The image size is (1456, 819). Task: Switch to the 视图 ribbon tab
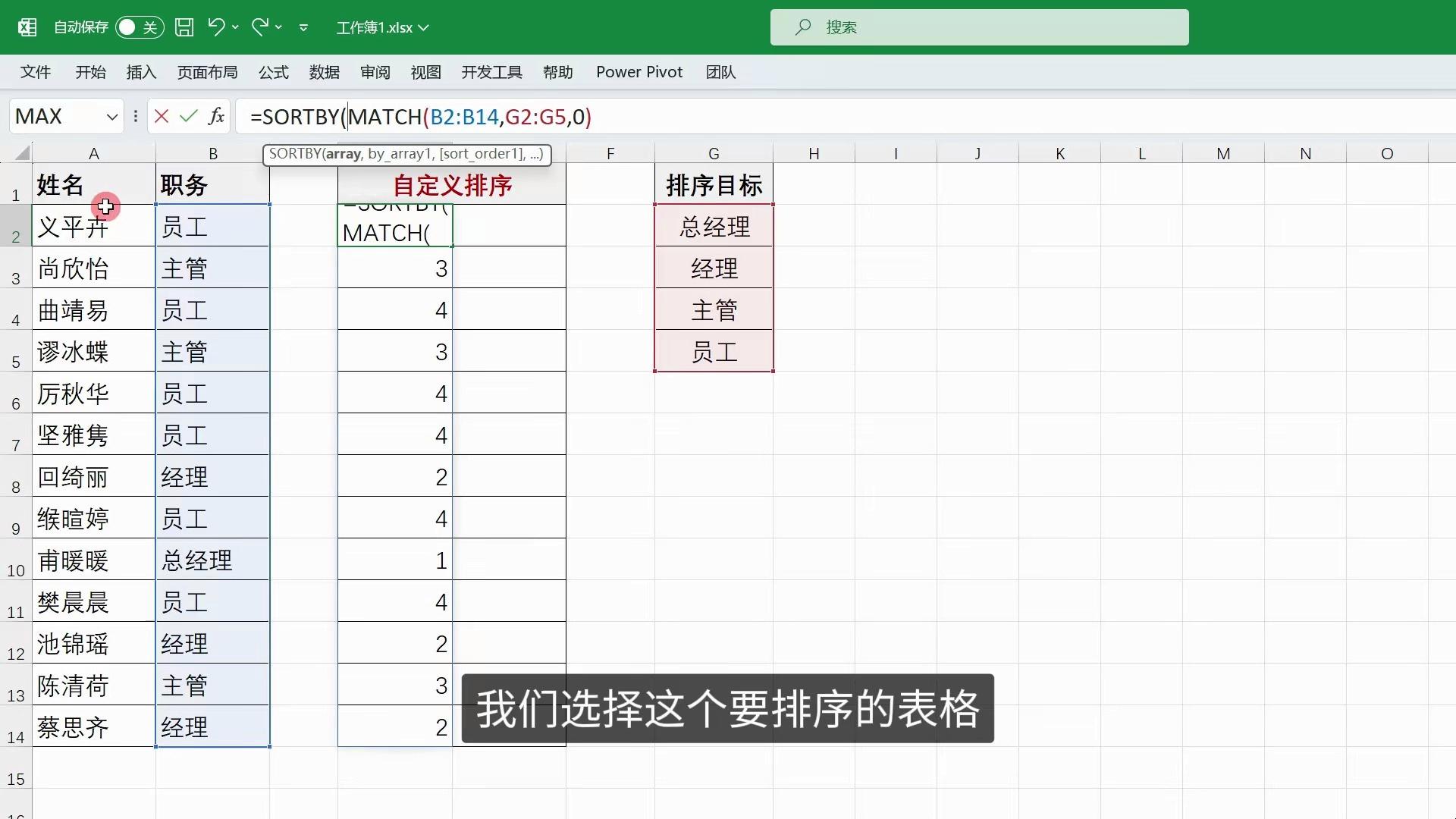(x=426, y=72)
